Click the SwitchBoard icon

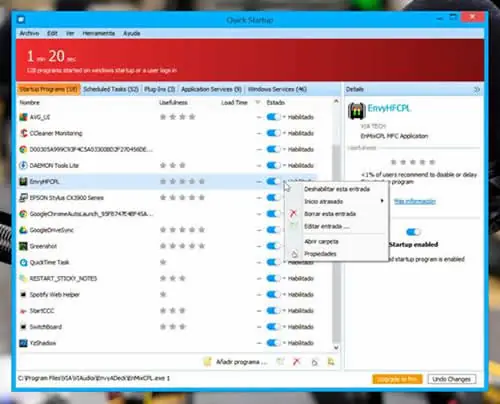23,327
